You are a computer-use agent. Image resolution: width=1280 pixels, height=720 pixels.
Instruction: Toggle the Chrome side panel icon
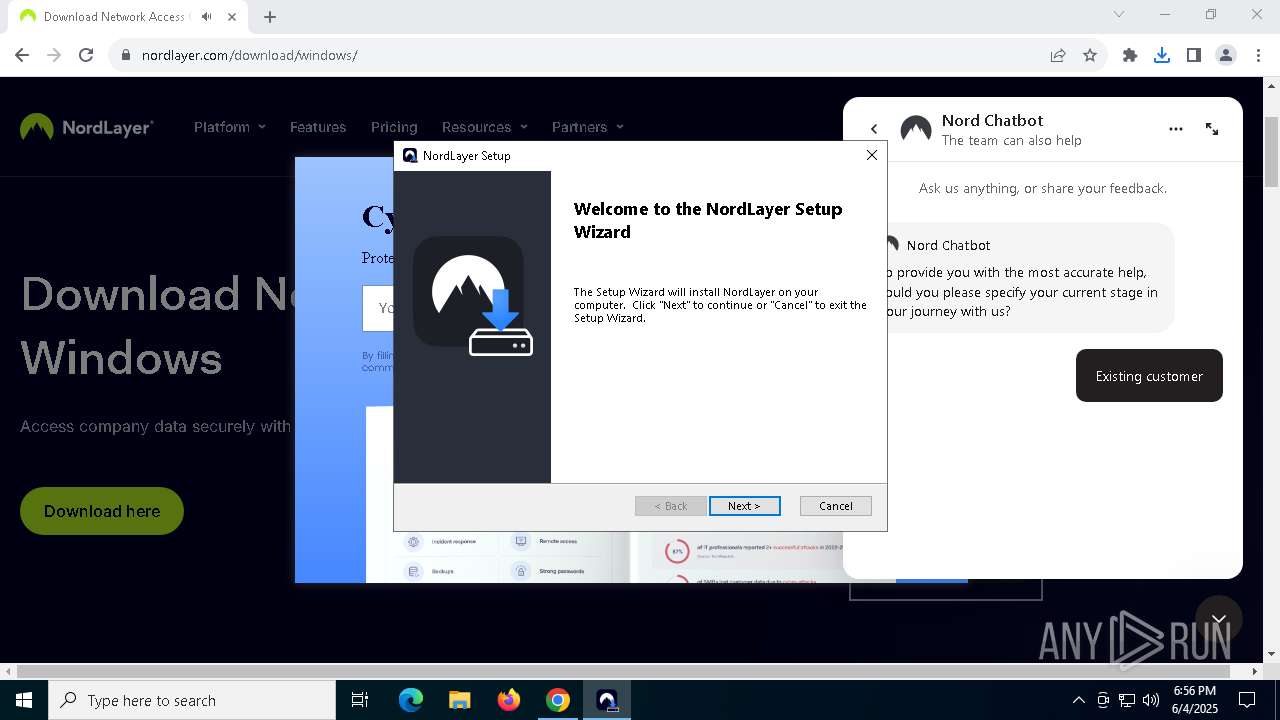click(1194, 55)
